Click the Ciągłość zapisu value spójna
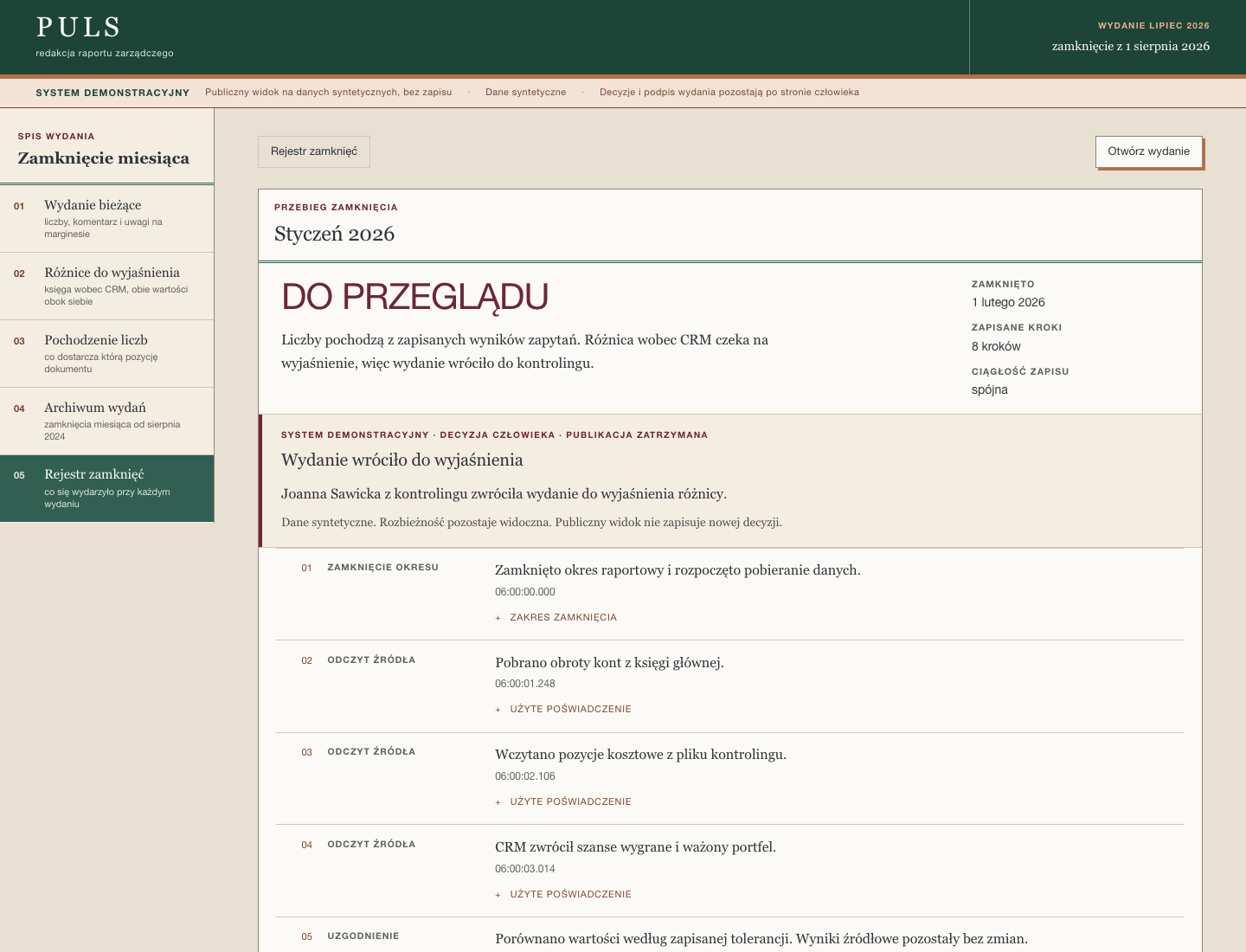 click(990, 389)
